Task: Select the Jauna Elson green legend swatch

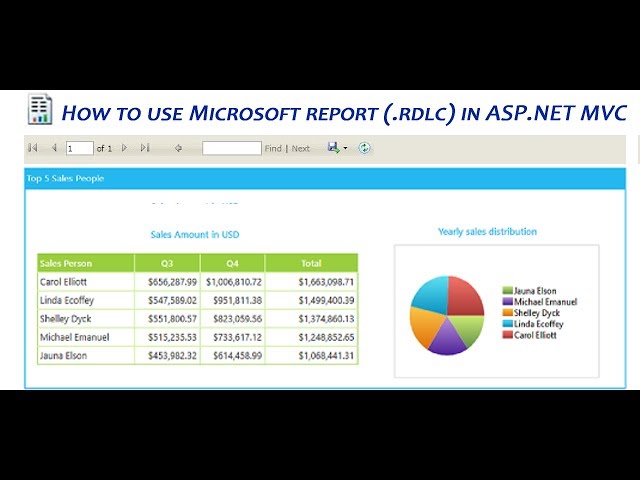Action: click(x=507, y=291)
